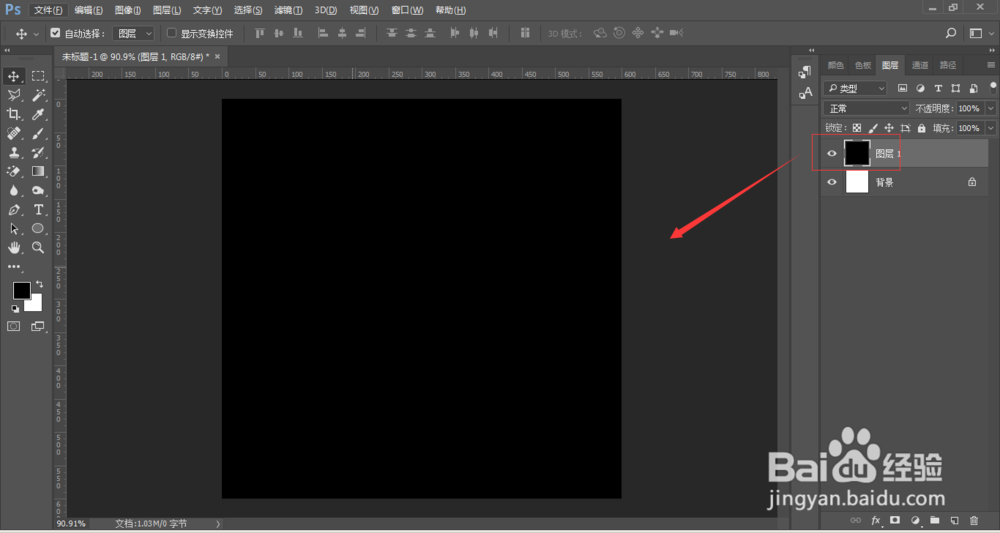Image resolution: width=1000 pixels, height=533 pixels.
Task: Select the Blur tool
Action: point(13,191)
